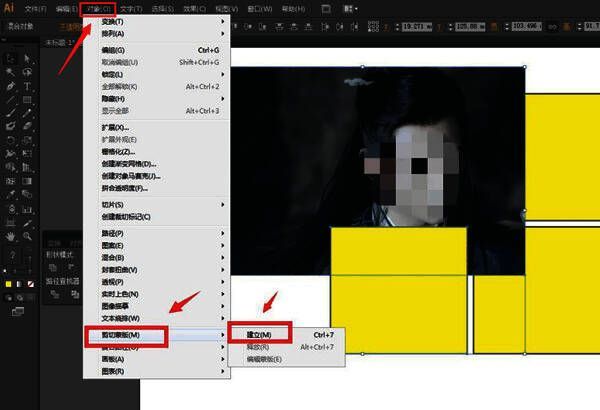
Task: Select the Mesh tool
Action: pos(10,181)
